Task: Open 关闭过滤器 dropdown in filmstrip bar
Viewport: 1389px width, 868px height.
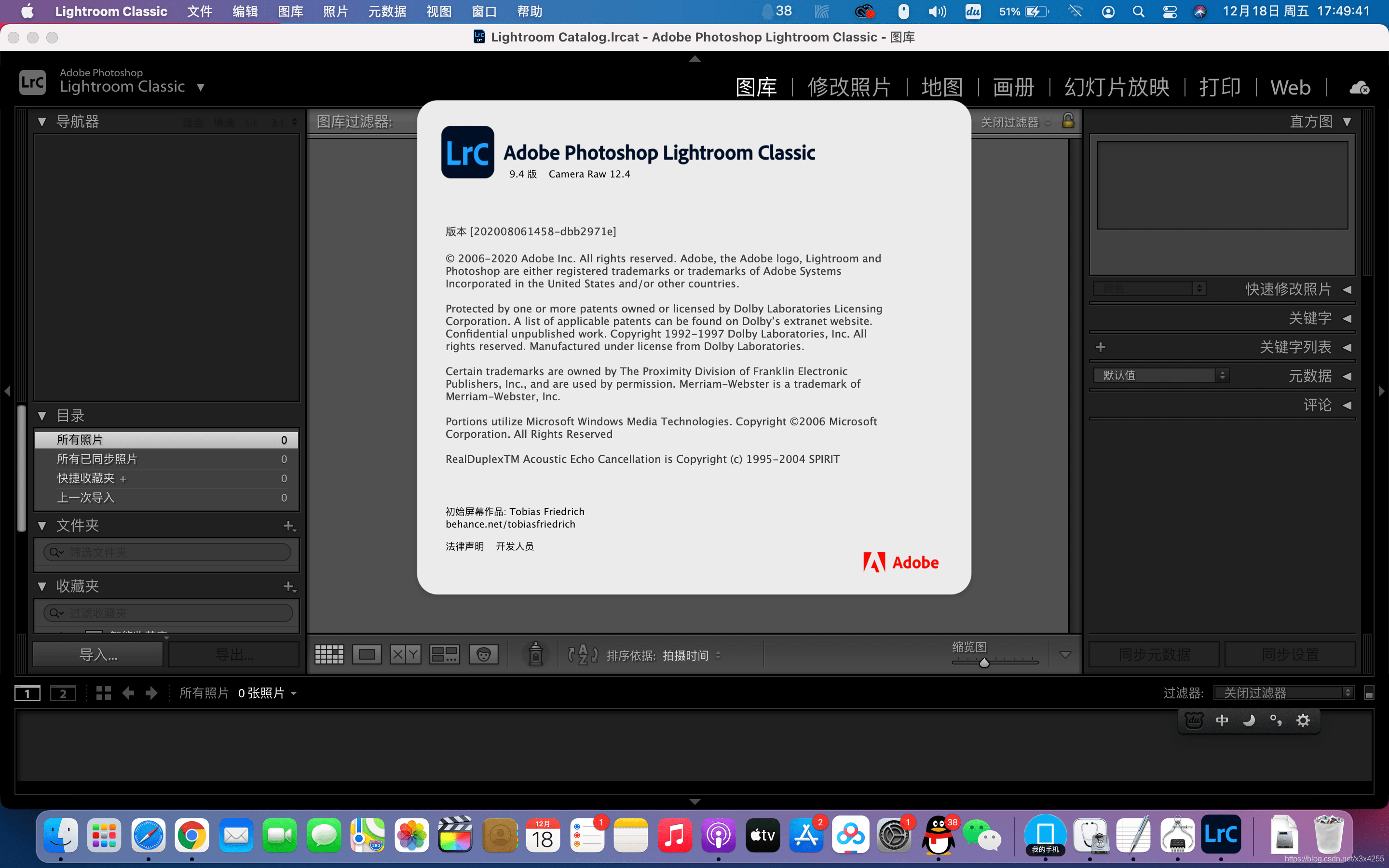Action: point(1284,693)
